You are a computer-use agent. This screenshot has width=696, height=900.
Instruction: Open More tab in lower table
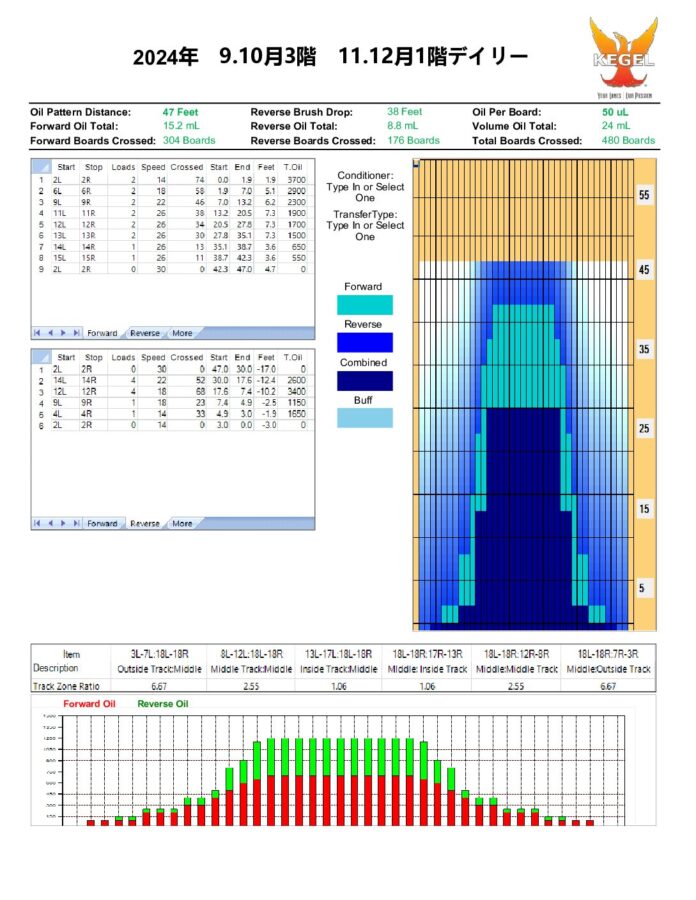182,523
